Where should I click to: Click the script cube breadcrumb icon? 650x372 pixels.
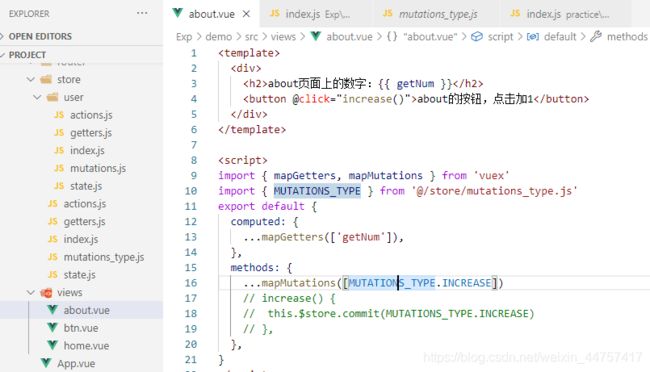[x=477, y=36]
